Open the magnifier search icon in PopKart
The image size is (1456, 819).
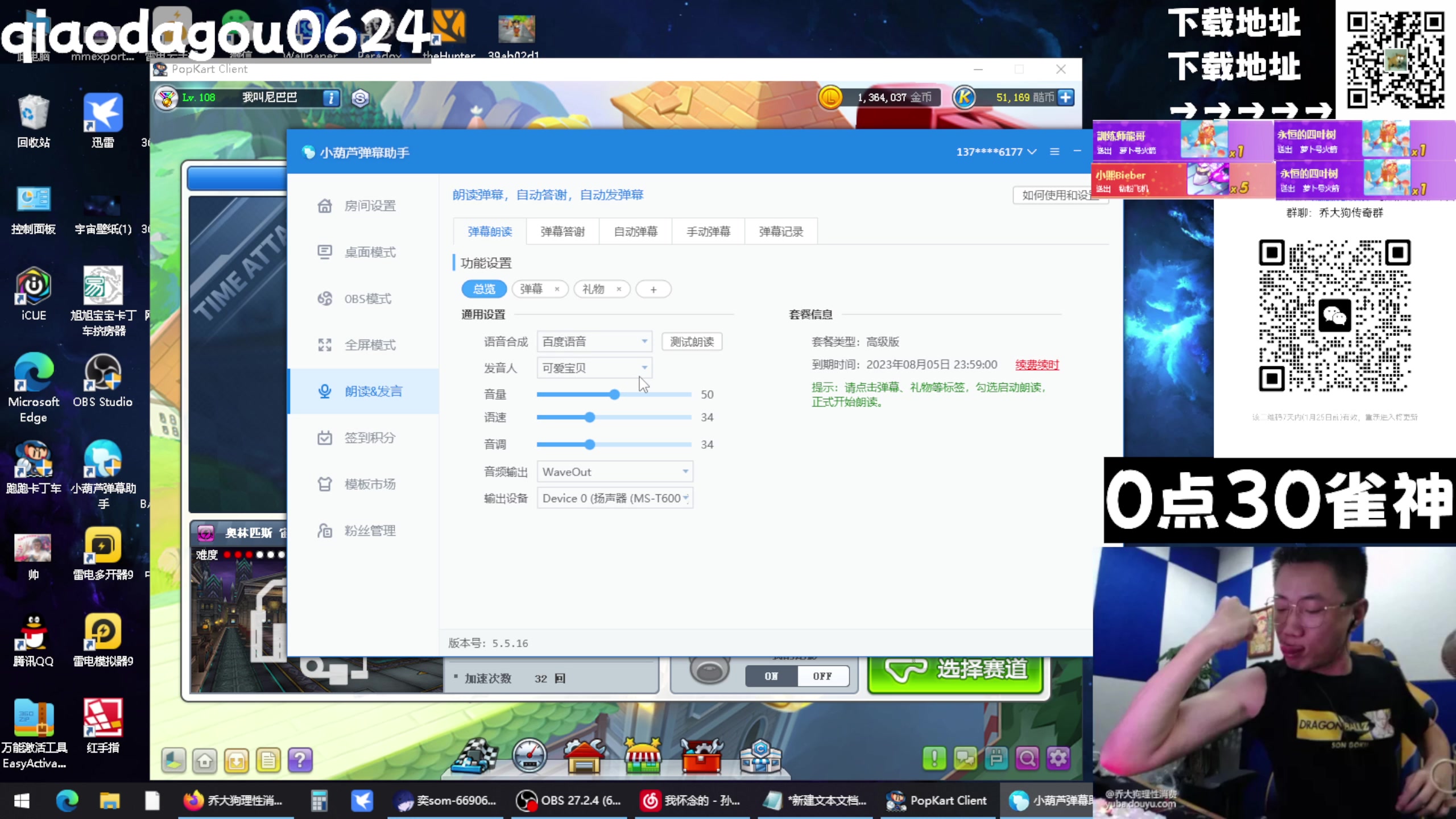click(x=1027, y=759)
